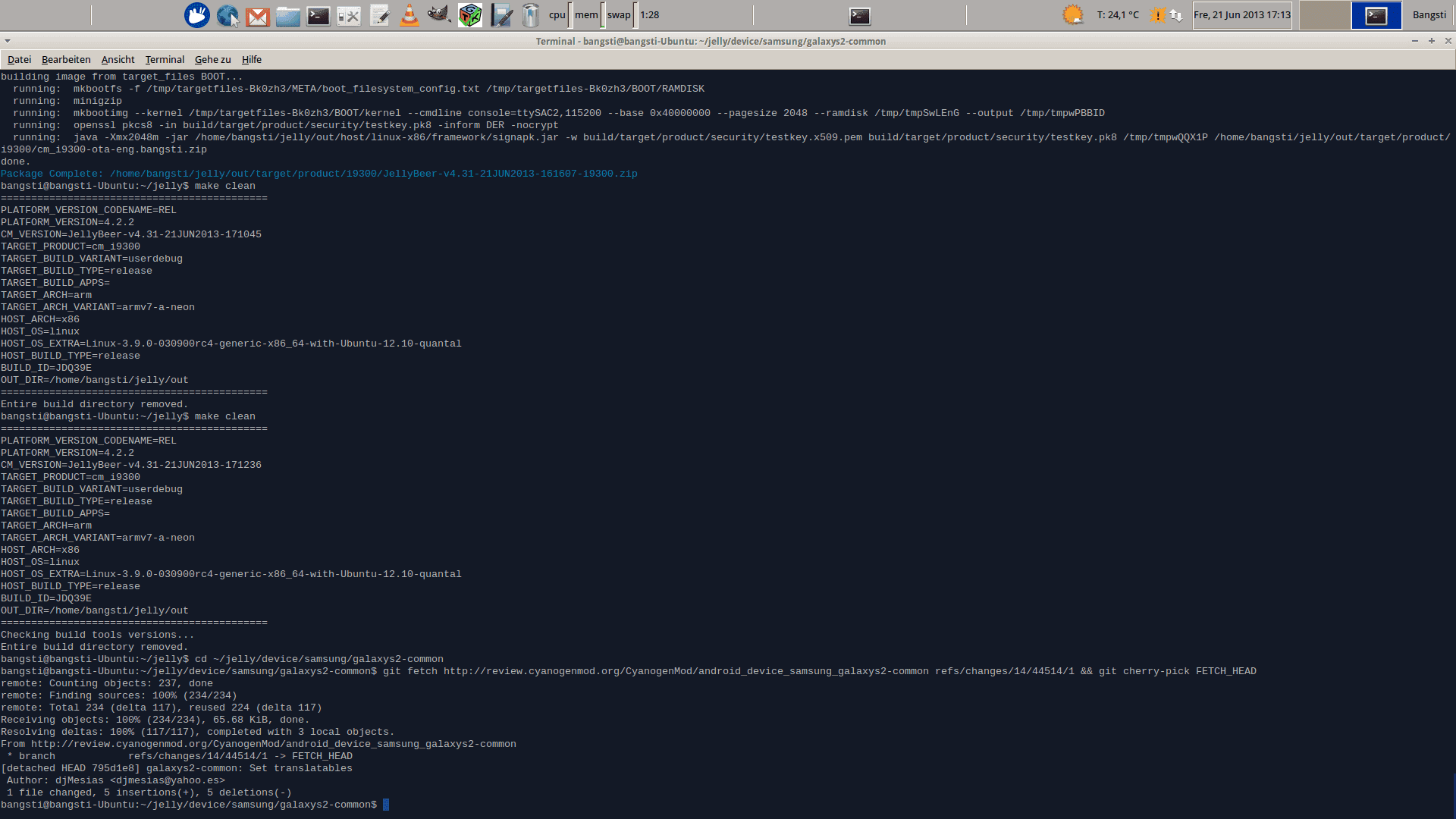Screen dimensions: 1456x819
Task: Open the settings manager tools icon
Action: pyautogui.click(x=349, y=16)
